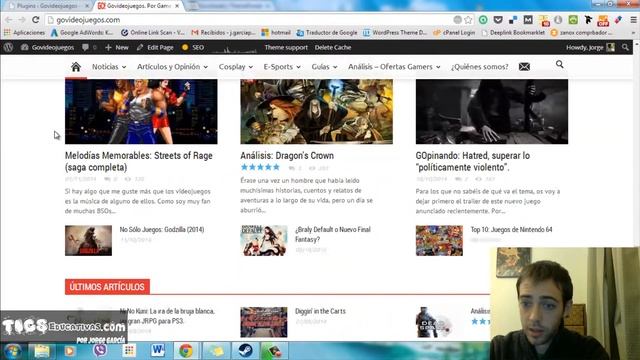Open No Sólo Juegos: Godzilla (2014) article
Image resolution: width=640 pixels, height=360 pixels.
[162, 229]
